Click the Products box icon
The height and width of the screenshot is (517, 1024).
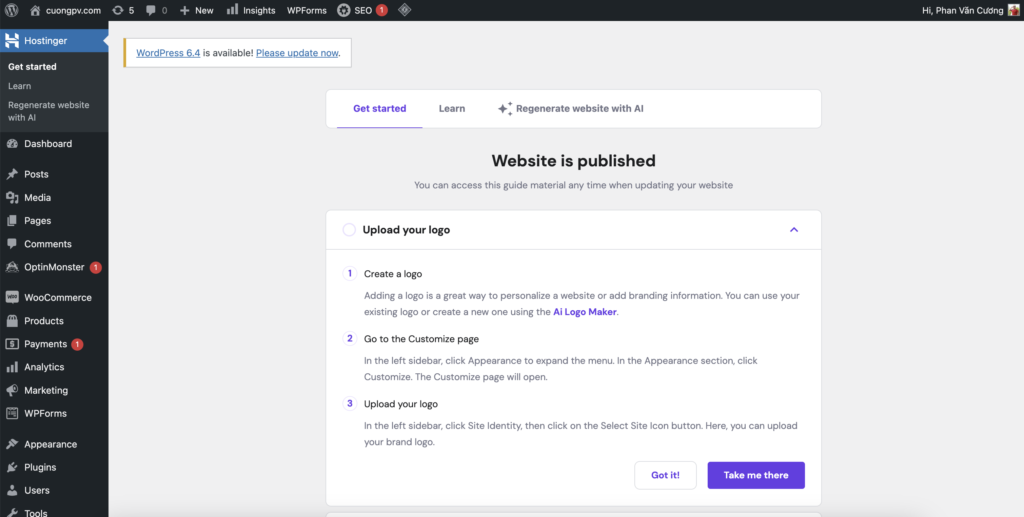[x=12, y=321]
